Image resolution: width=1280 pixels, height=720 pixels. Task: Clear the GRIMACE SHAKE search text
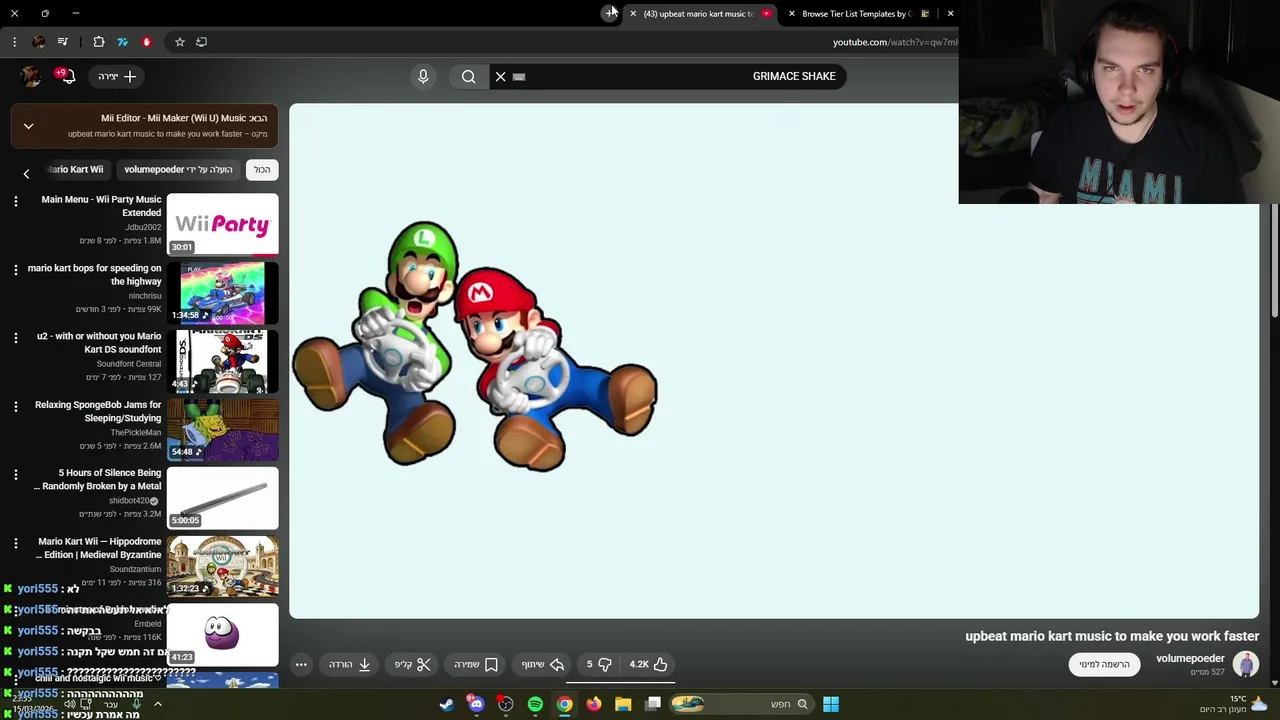[501, 76]
